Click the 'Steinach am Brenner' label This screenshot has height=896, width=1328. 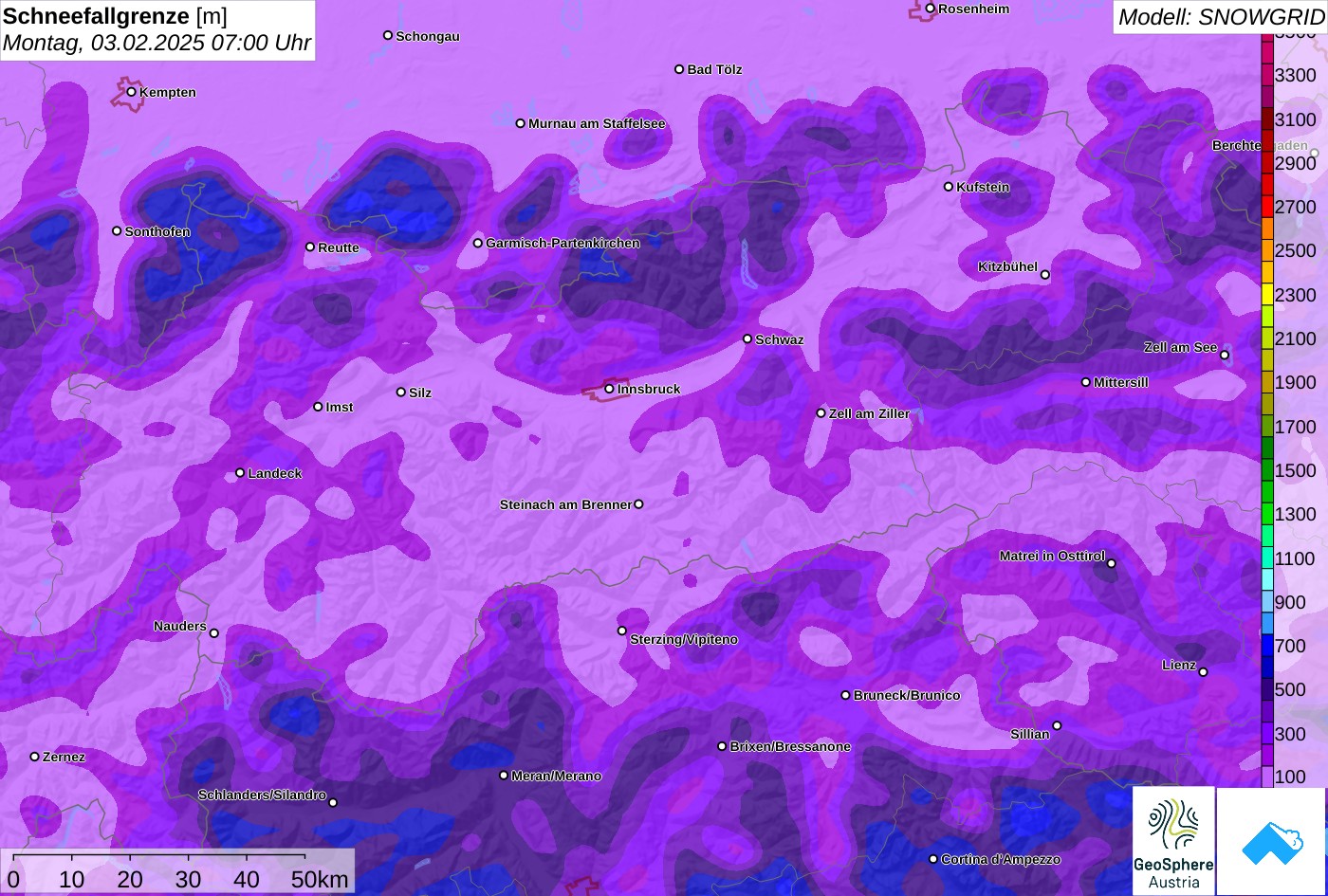565,504
